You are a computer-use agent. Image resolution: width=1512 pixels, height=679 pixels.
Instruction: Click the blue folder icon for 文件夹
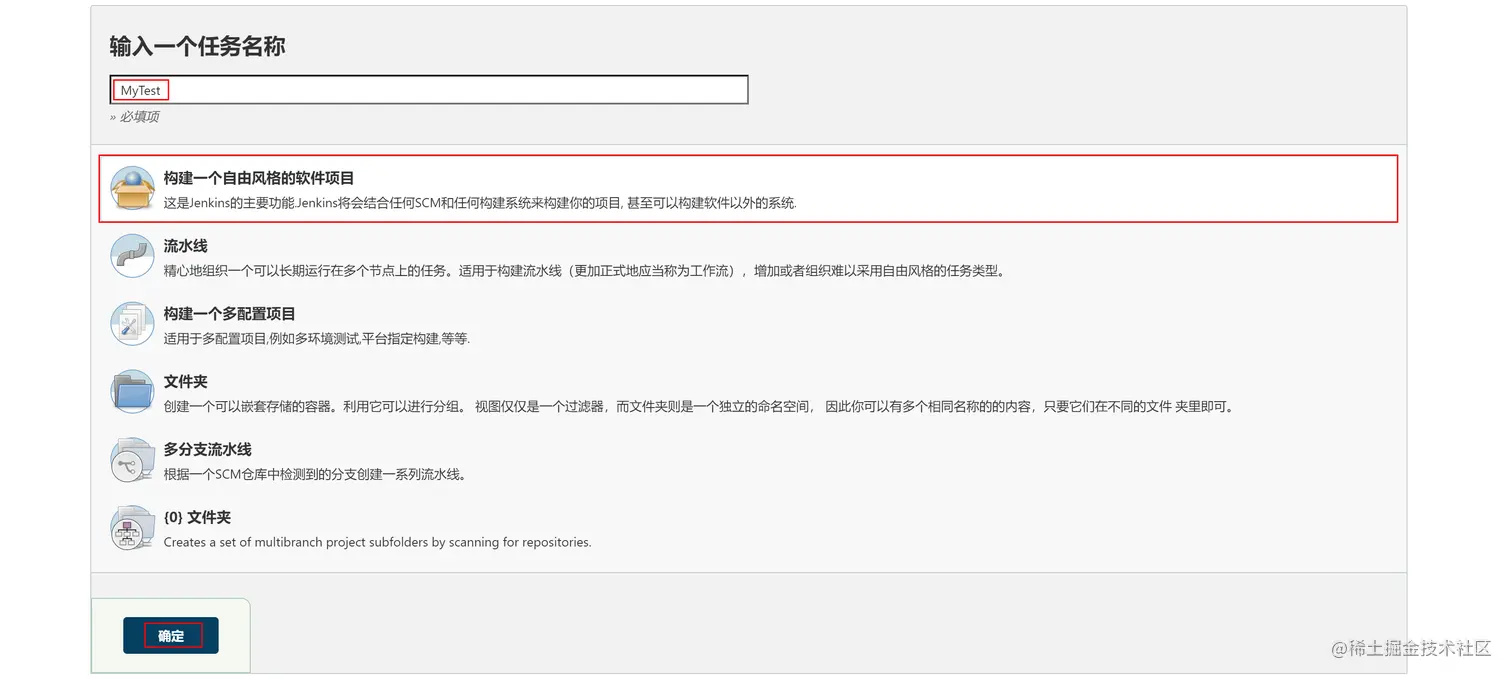coord(132,392)
